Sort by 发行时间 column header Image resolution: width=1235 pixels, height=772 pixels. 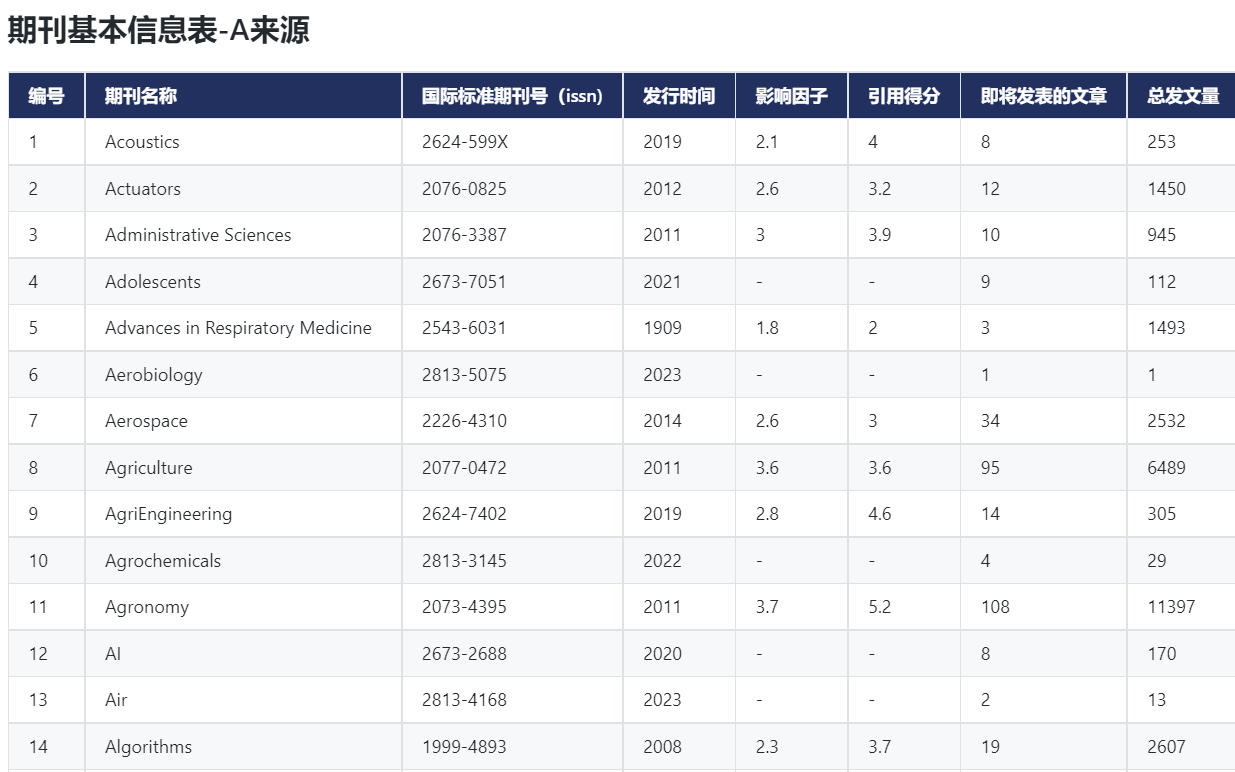pyautogui.click(x=679, y=96)
